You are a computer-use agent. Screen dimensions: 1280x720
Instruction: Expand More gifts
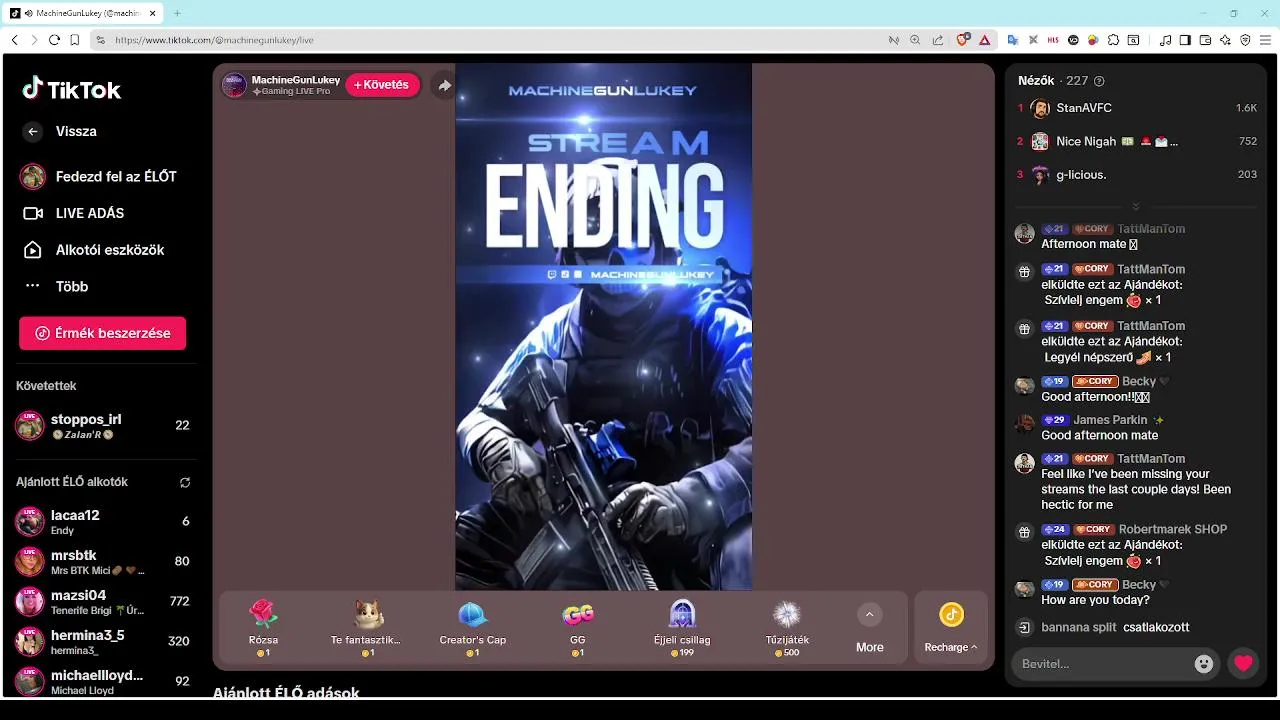[870, 628]
